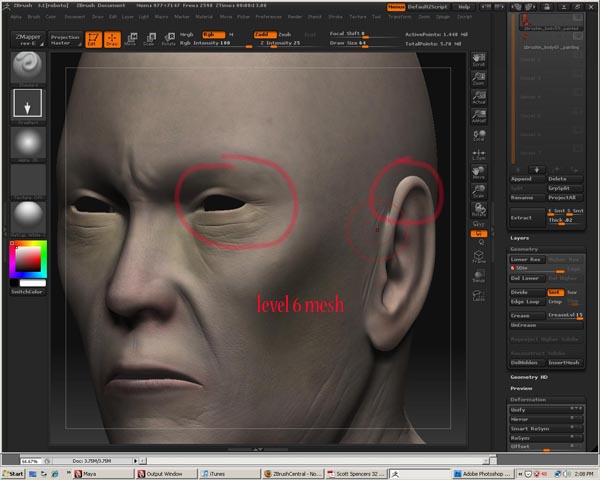Click the SwitchColor button
The width and height of the screenshot is (600, 480).
point(27,292)
